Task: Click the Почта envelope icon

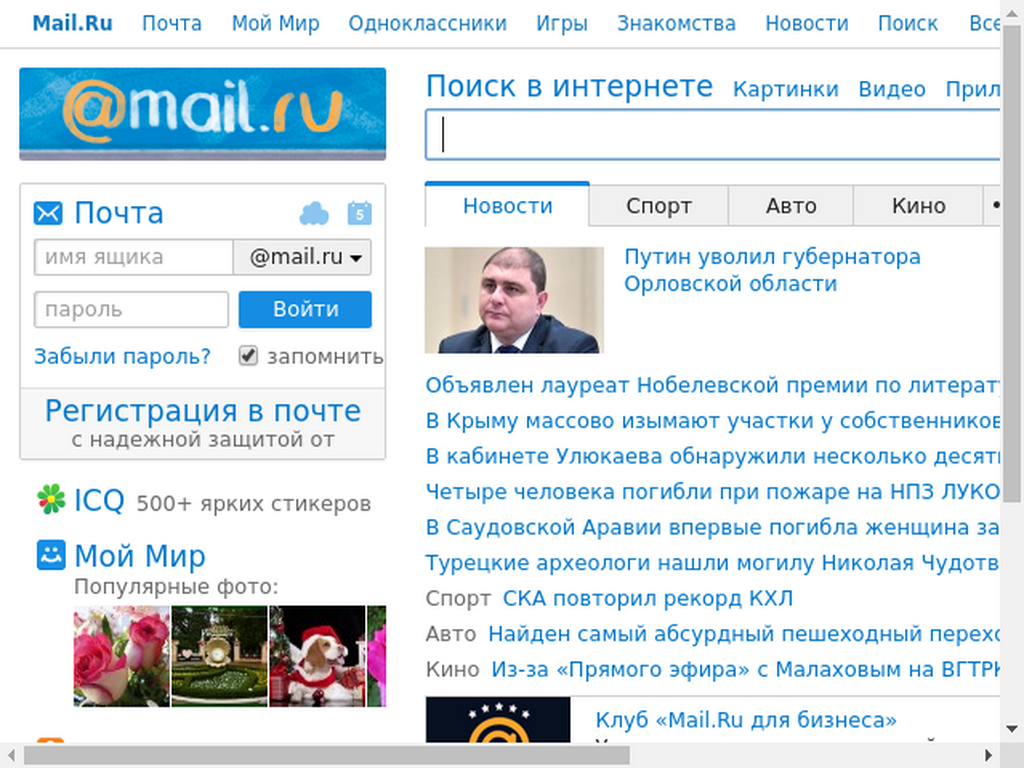Action: point(48,214)
